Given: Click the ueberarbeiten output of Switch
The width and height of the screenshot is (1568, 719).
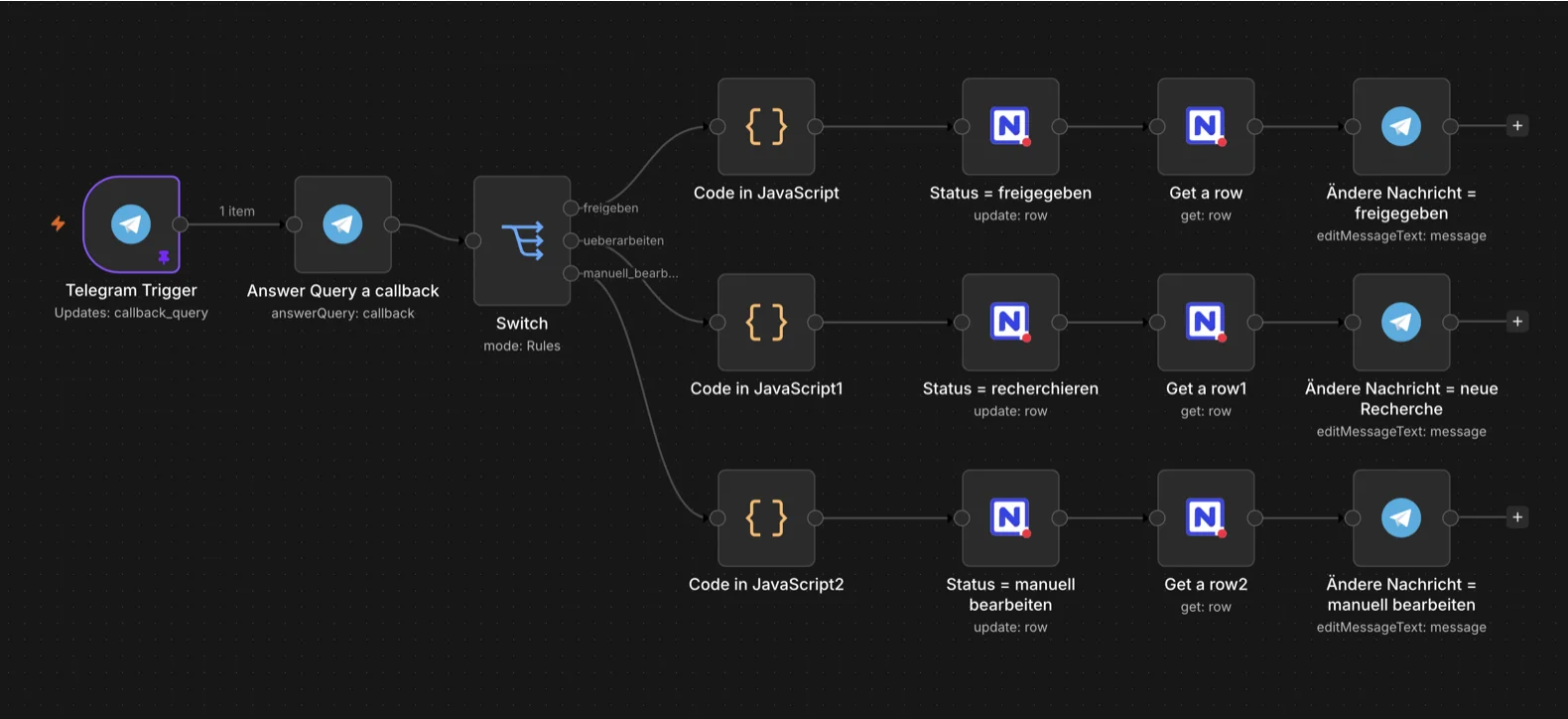Looking at the screenshot, I should (x=571, y=240).
